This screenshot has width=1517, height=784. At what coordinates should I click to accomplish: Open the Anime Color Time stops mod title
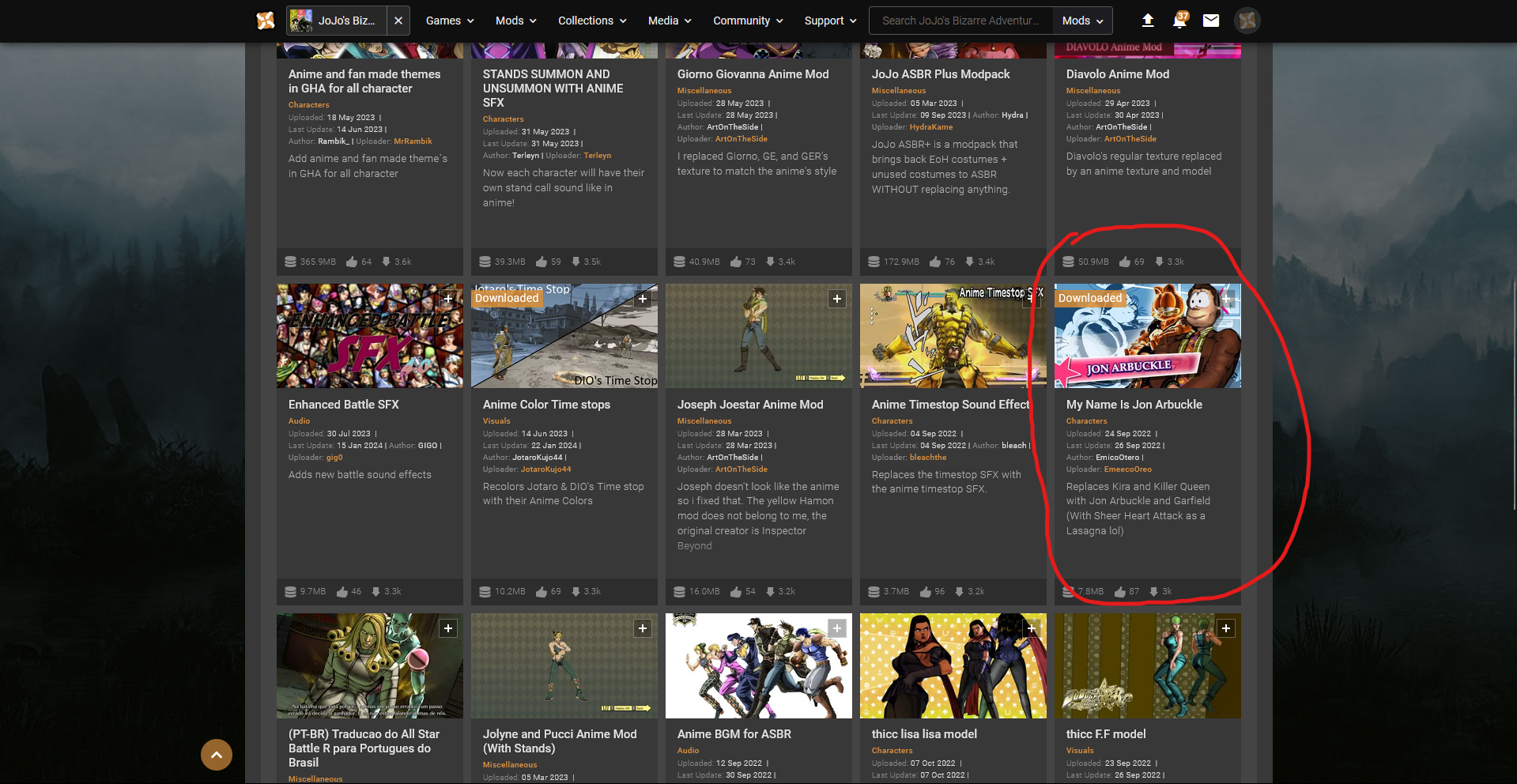pyautogui.click(x=547, y=405)
